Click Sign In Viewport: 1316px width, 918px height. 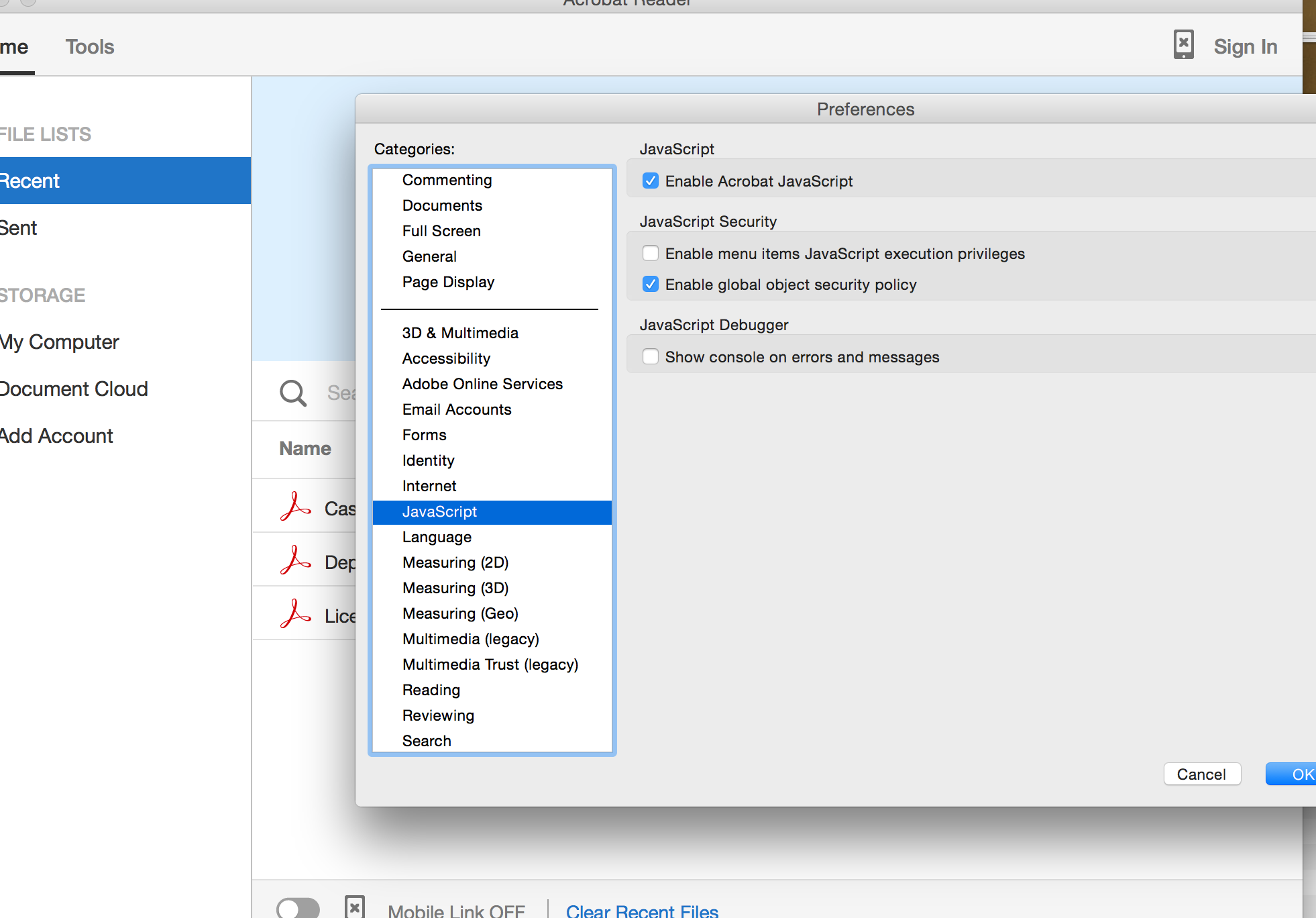tap(1246, 46)
